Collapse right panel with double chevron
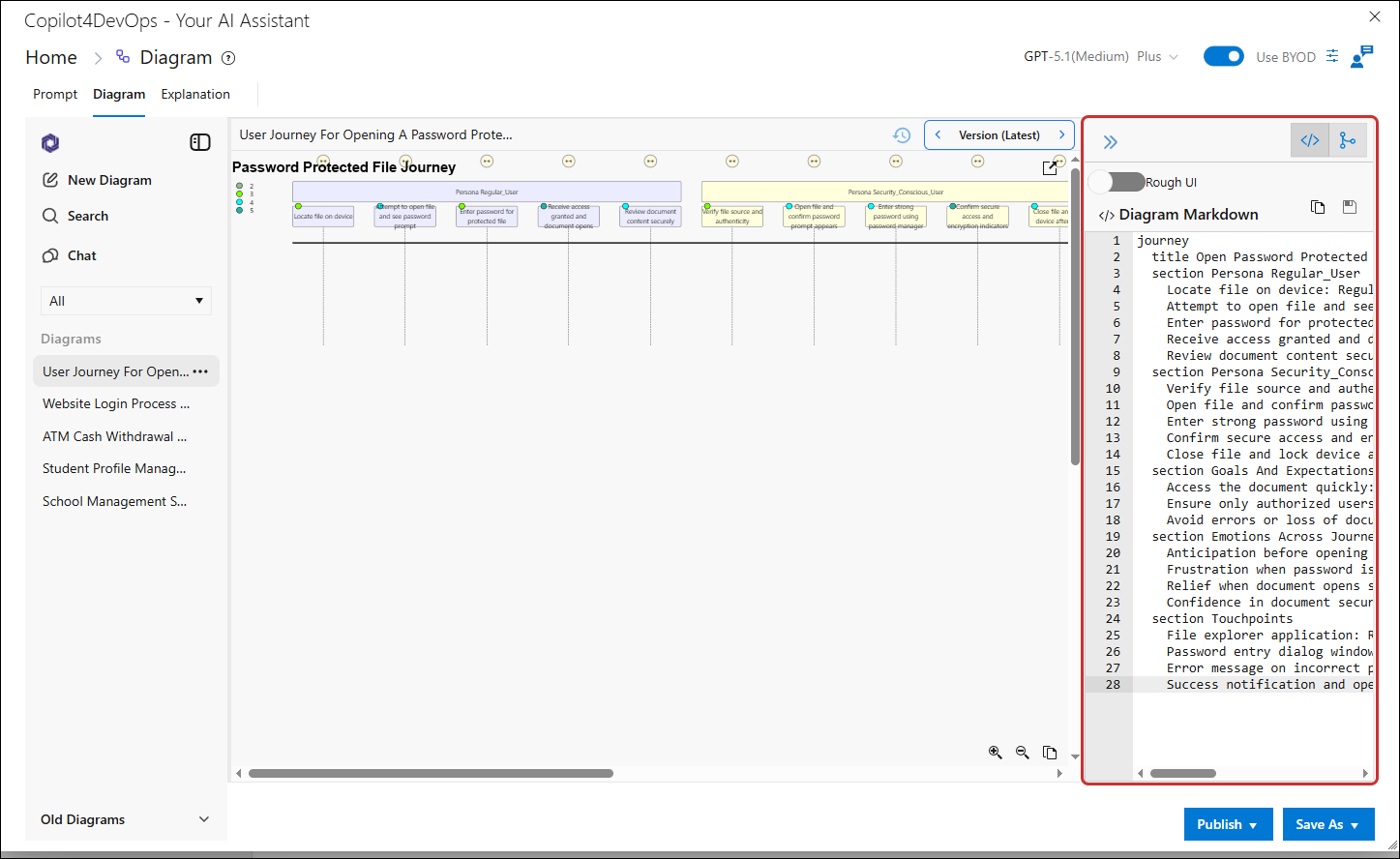The width and height of the screenshot is (1400, 859). [x=1111, y=142]
